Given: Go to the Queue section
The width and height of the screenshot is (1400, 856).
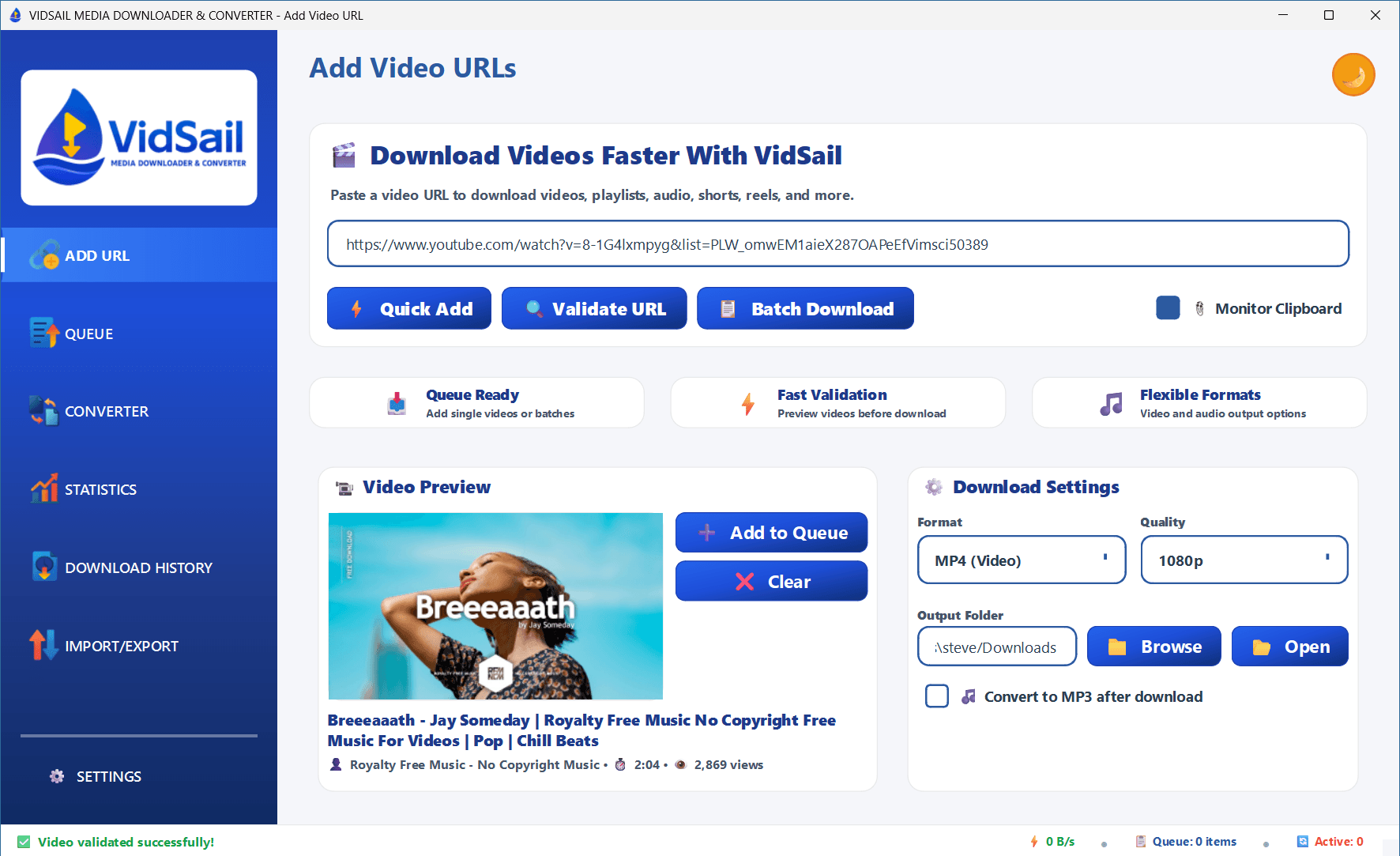Looking at the screenshot, I should tap(139, 334).
